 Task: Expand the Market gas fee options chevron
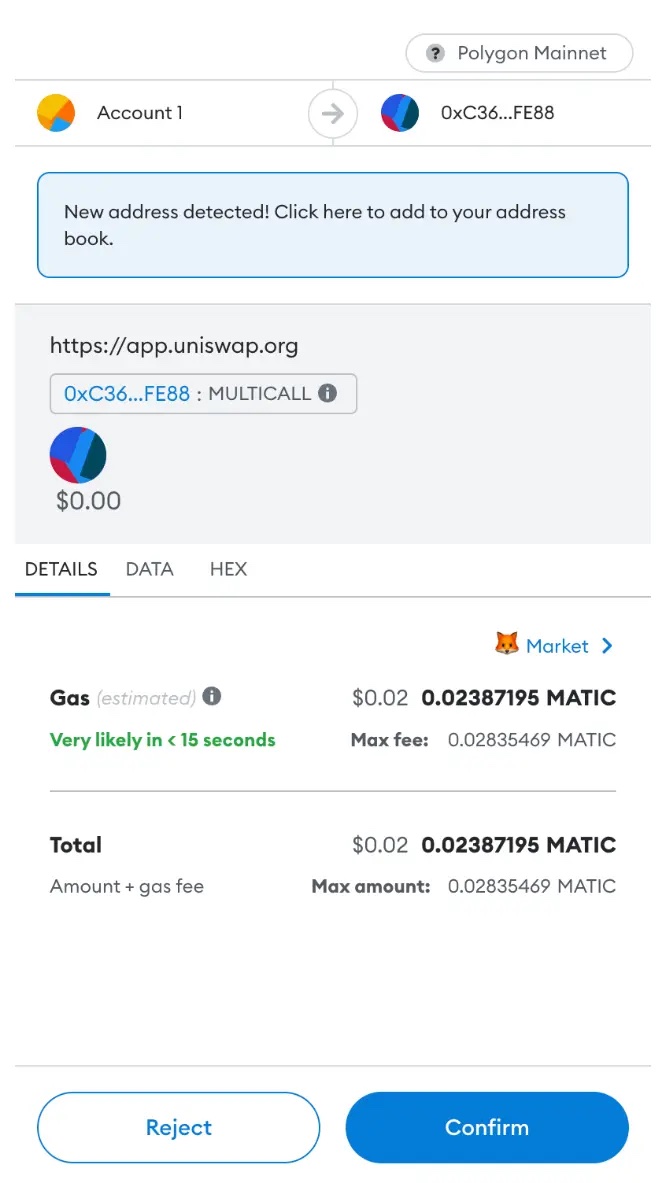(x=607, y=645)
